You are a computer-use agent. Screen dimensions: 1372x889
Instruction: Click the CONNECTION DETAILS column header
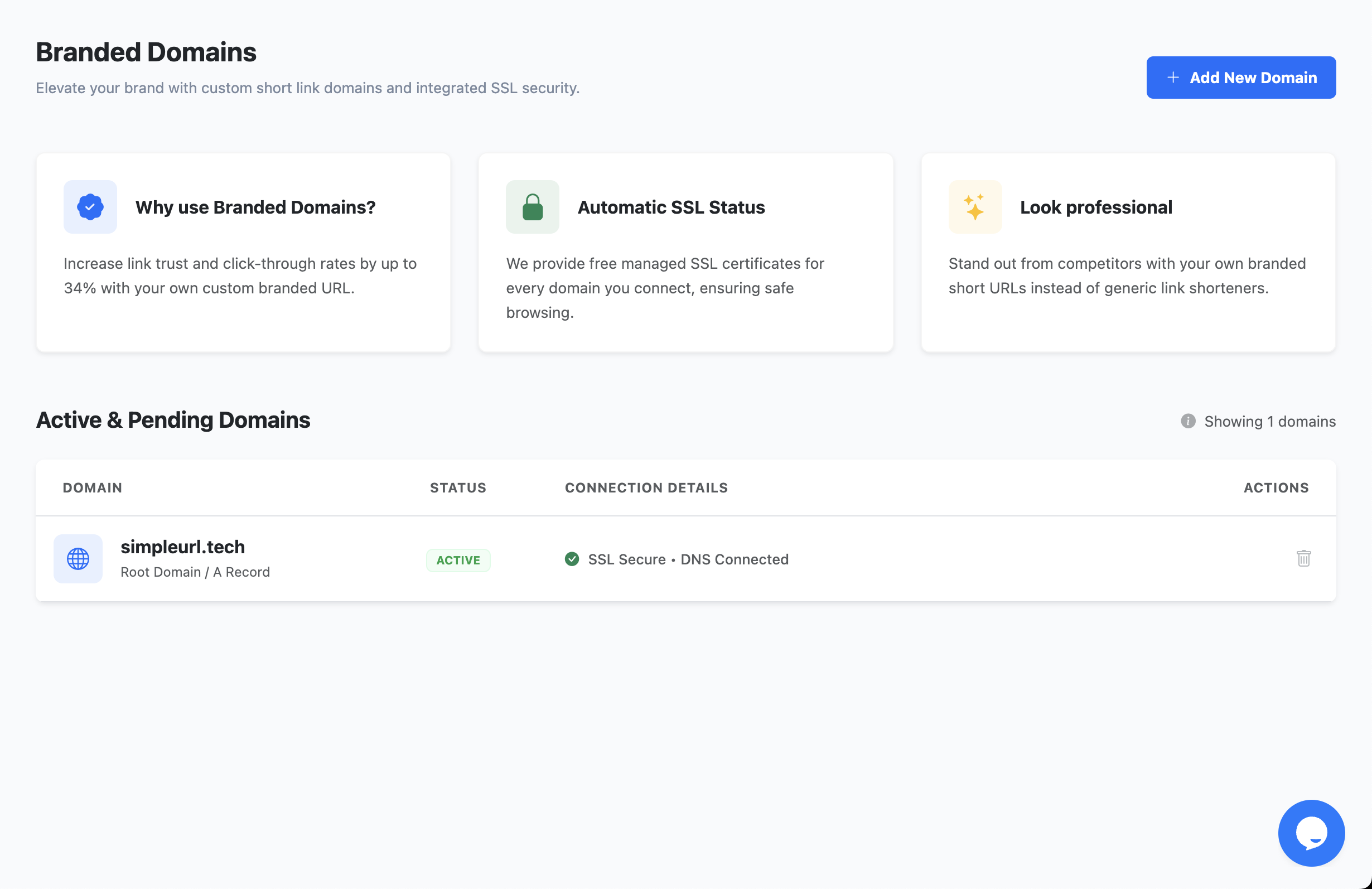[x=646, y=488]
